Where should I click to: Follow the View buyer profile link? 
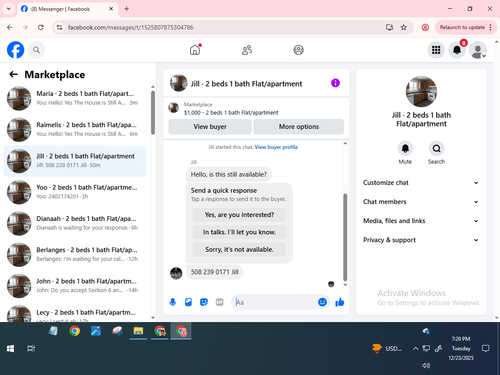click(276, 147)
